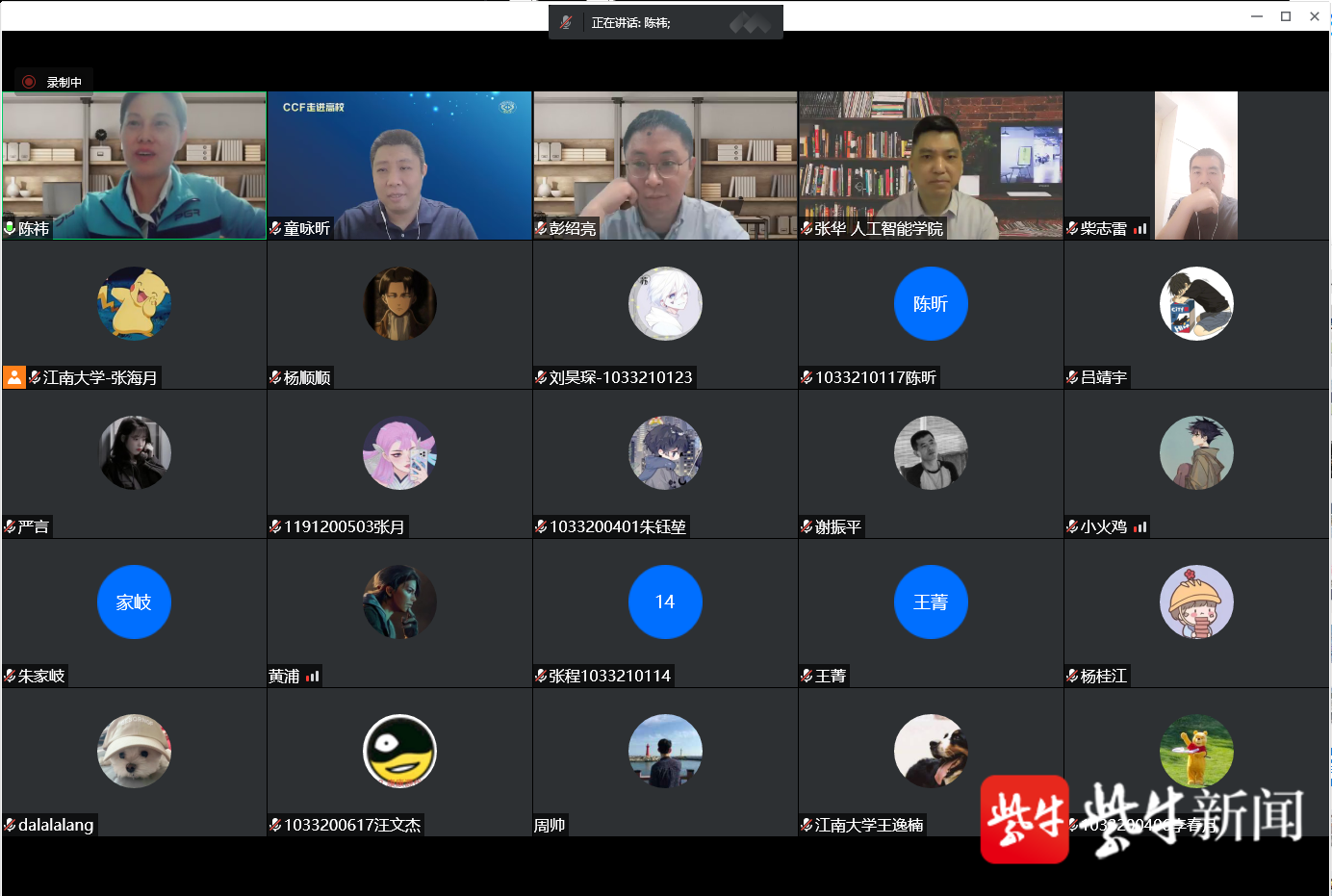Maximize the meeting window
The height and width of the screenshot is (896, 1332).
[1286, 16]
